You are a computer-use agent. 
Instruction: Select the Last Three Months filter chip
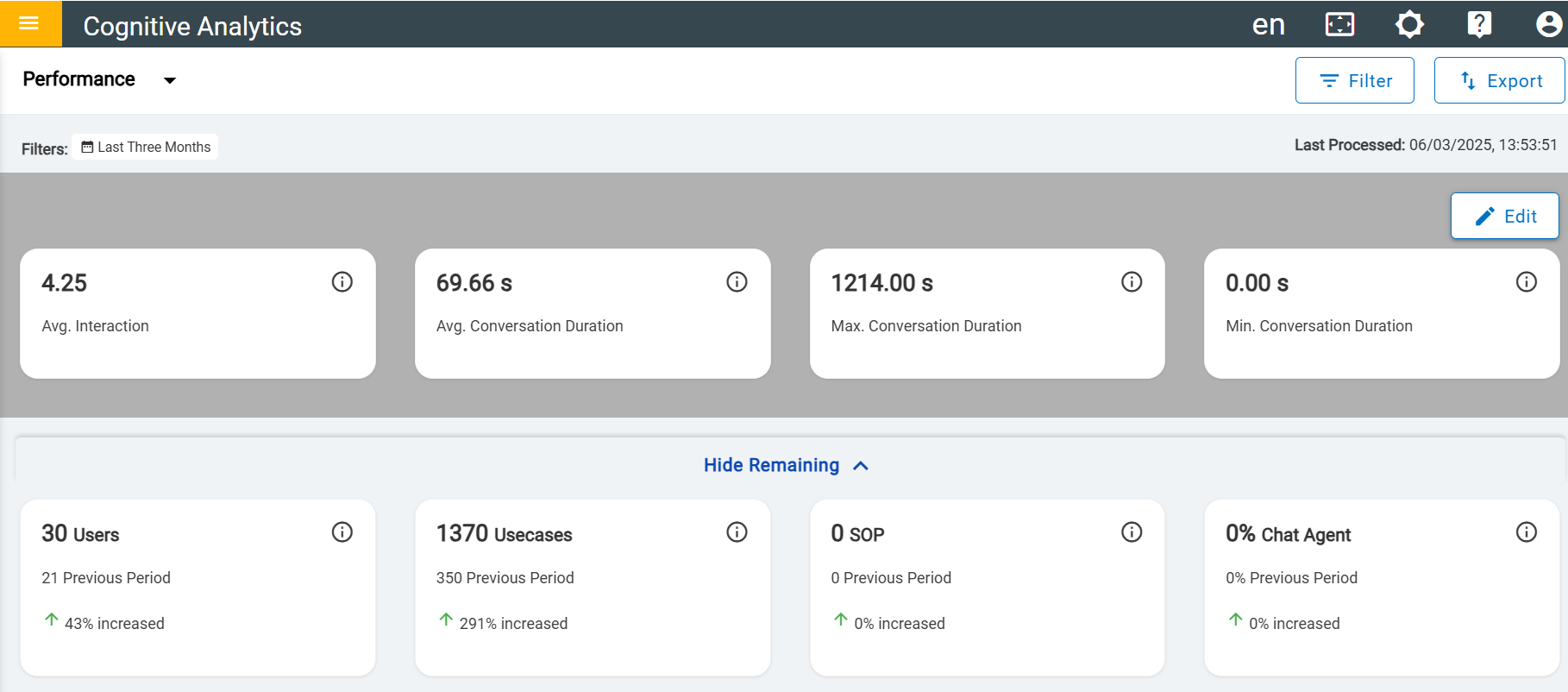click(x=145, y=148)
